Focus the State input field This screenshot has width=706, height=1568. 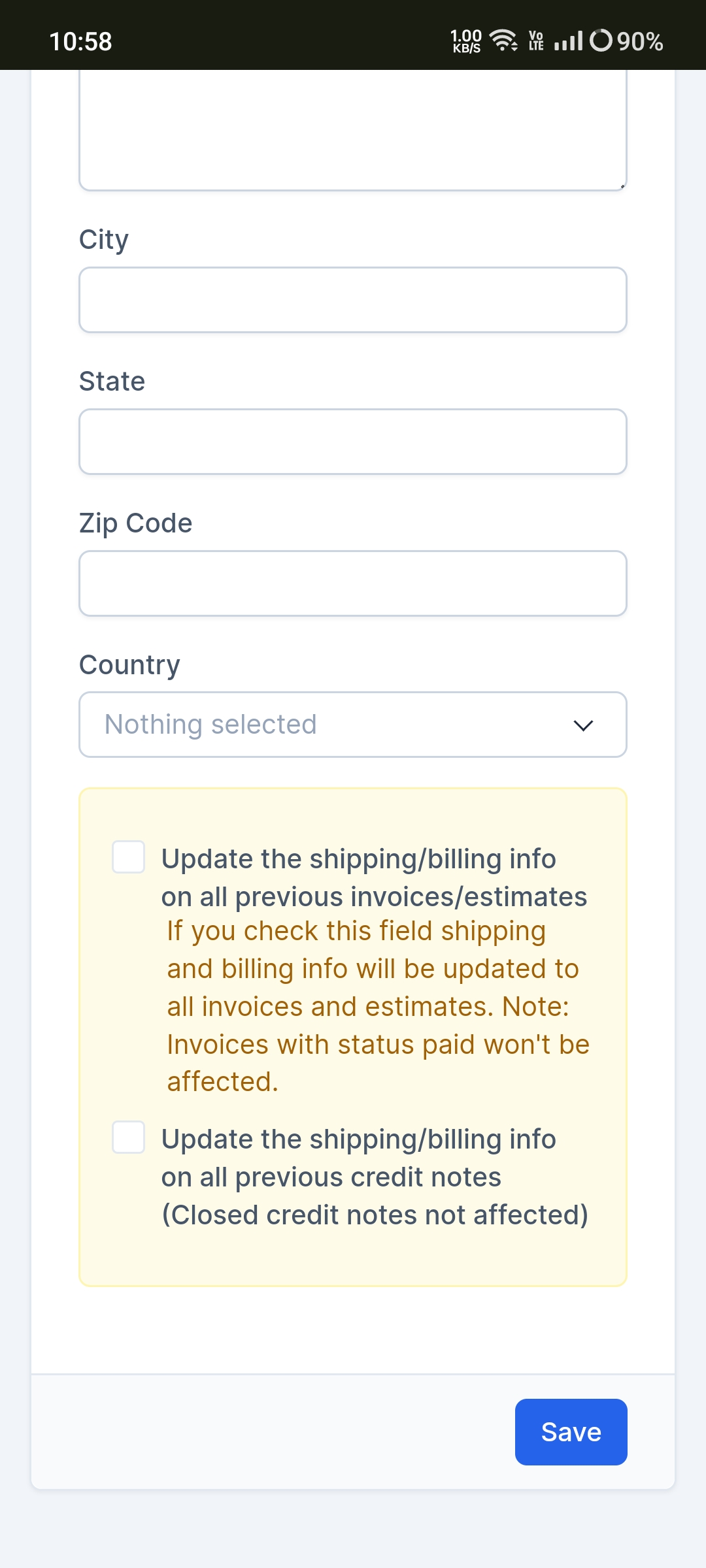coord(353,442)
